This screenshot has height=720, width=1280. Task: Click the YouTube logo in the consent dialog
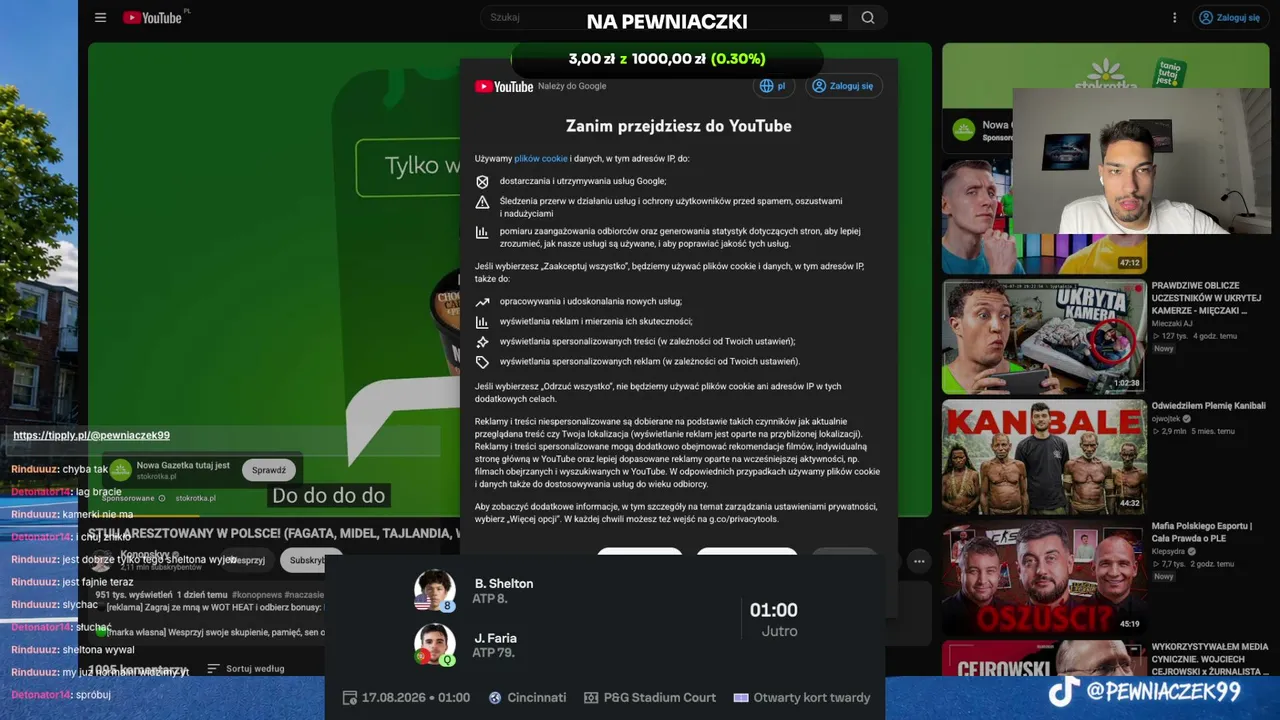[504, 86]
